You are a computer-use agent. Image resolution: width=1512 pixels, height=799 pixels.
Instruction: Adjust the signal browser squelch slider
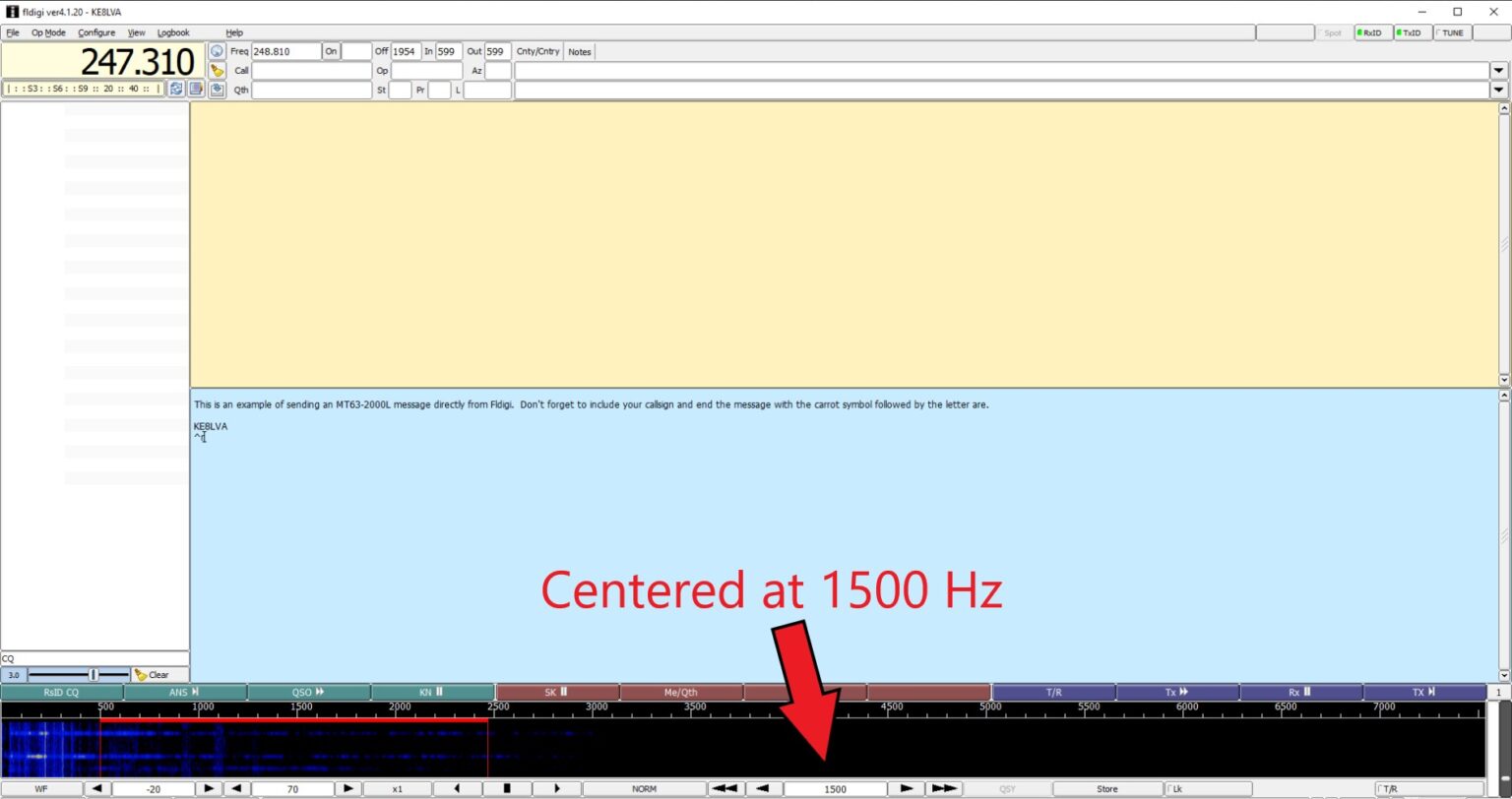click(79, 675)
